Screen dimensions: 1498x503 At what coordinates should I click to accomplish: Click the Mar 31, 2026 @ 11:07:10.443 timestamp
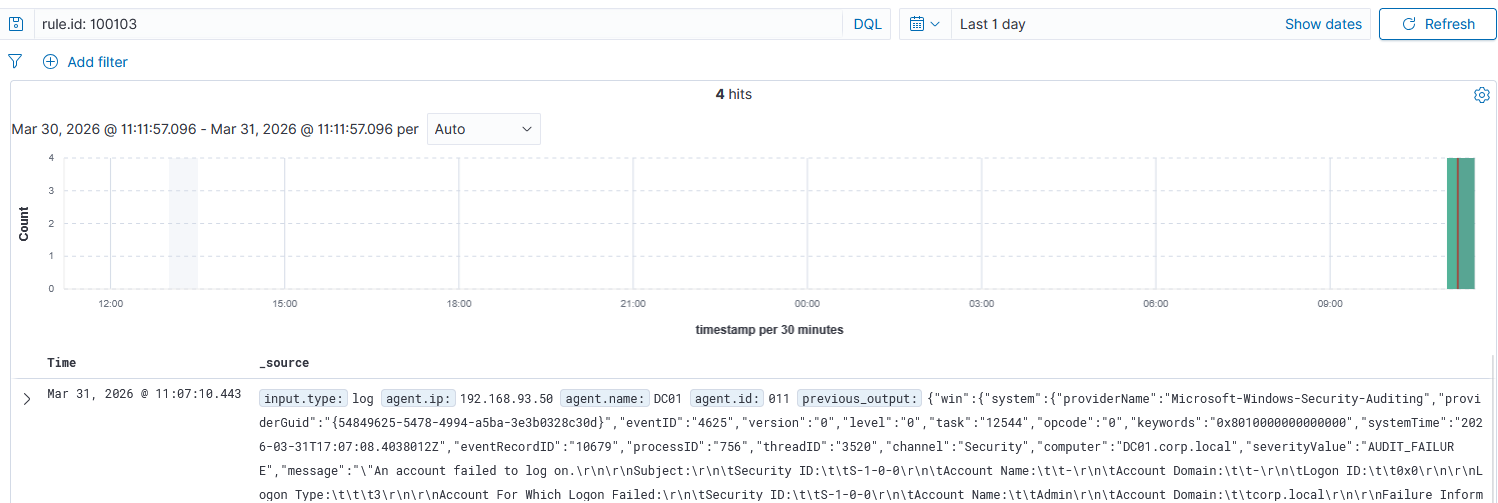144,394
